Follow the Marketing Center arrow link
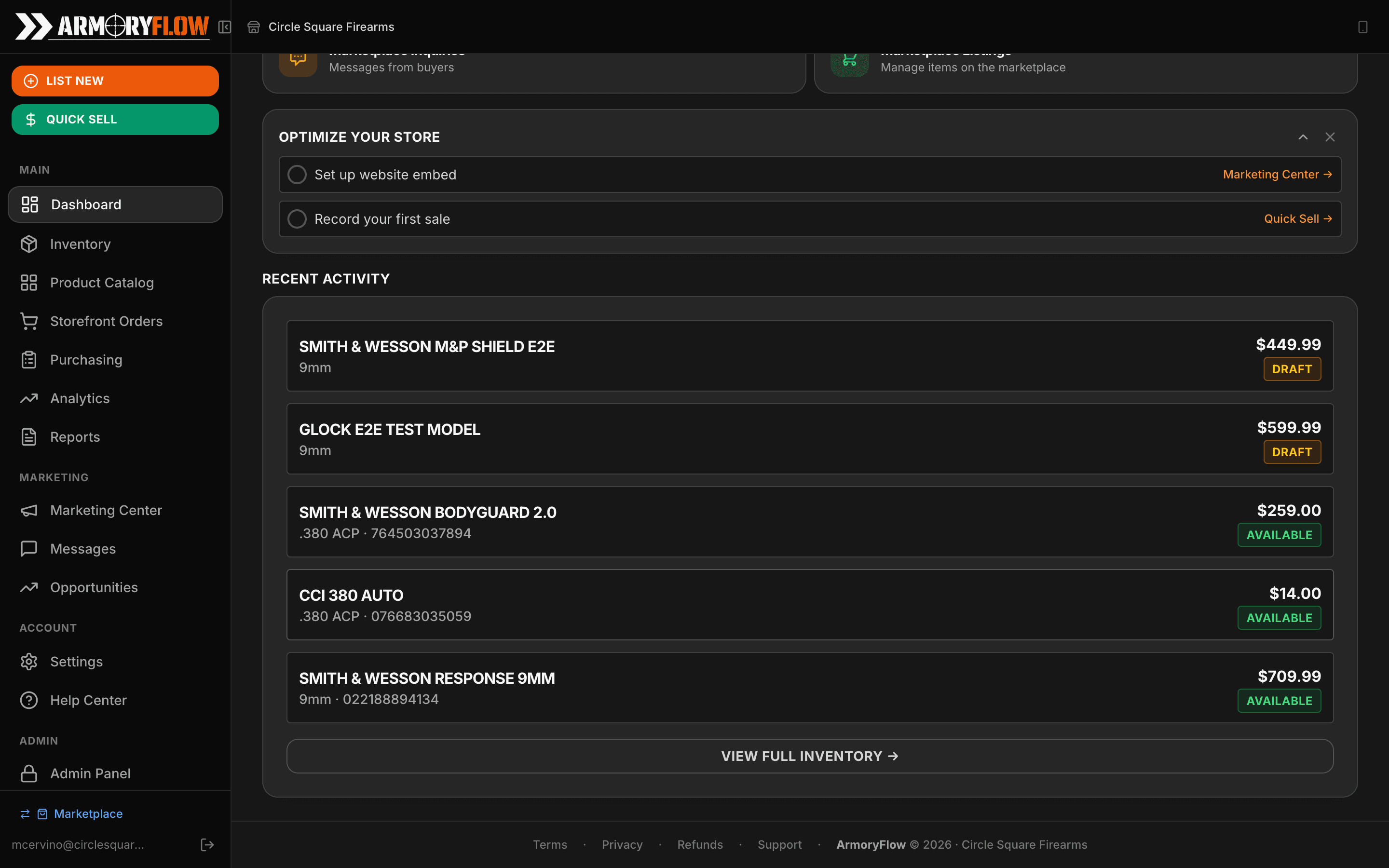Screen dimensions: 1389x868 tap(1277, 175)
